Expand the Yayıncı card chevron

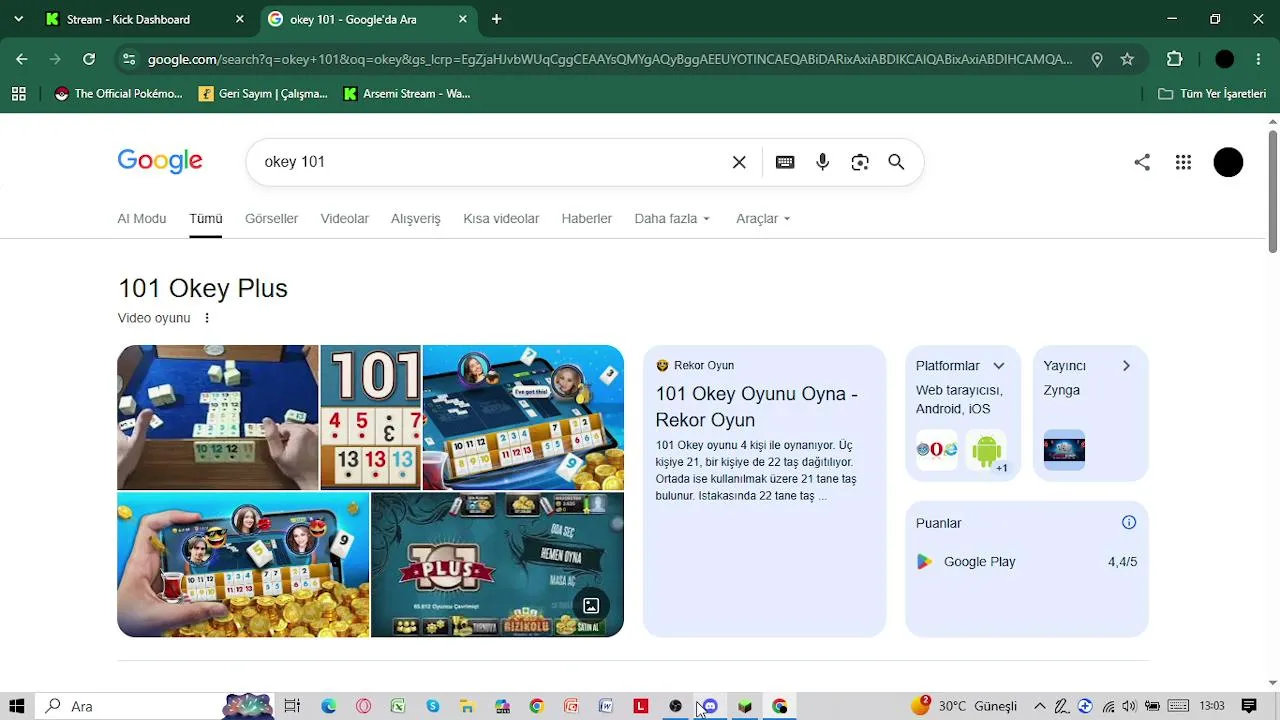click(x=1126, y=366)
